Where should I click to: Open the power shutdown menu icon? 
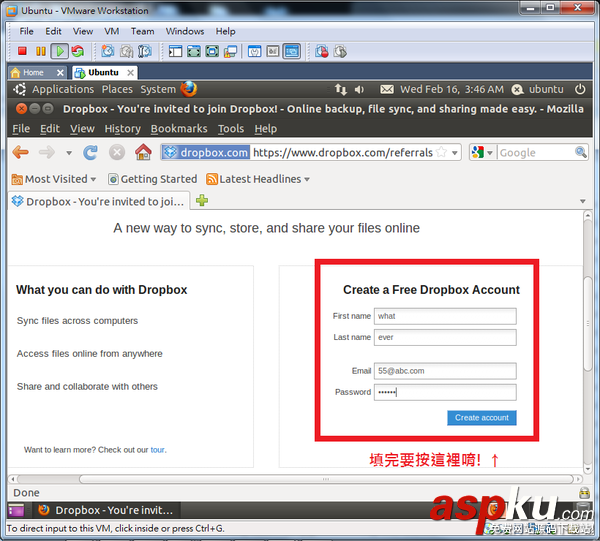[x=580, y=89]
